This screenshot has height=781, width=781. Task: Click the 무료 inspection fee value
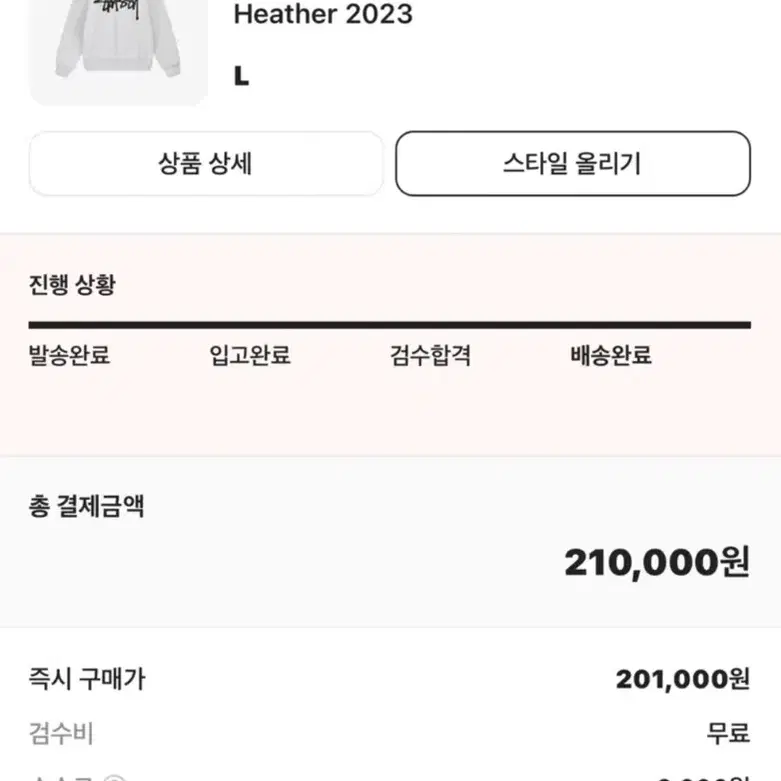728,734
